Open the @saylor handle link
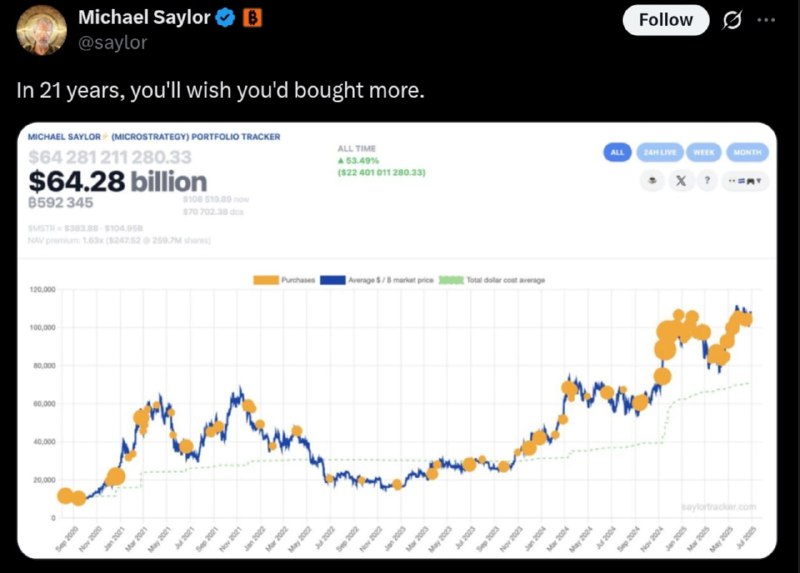 [x=113, y=42]
